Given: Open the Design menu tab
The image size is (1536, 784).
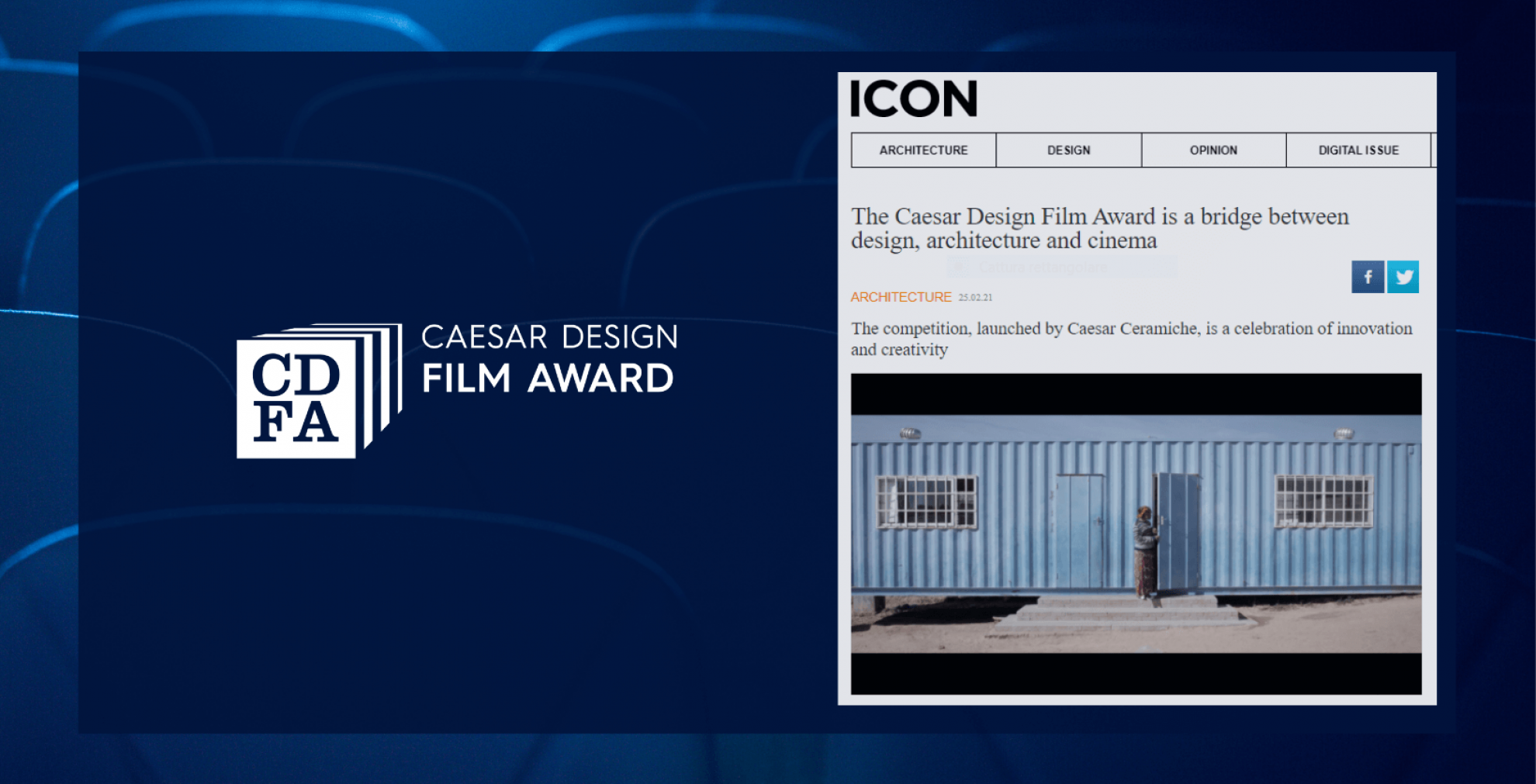Looking at the screenshot, I should [x=1068, y=150].
